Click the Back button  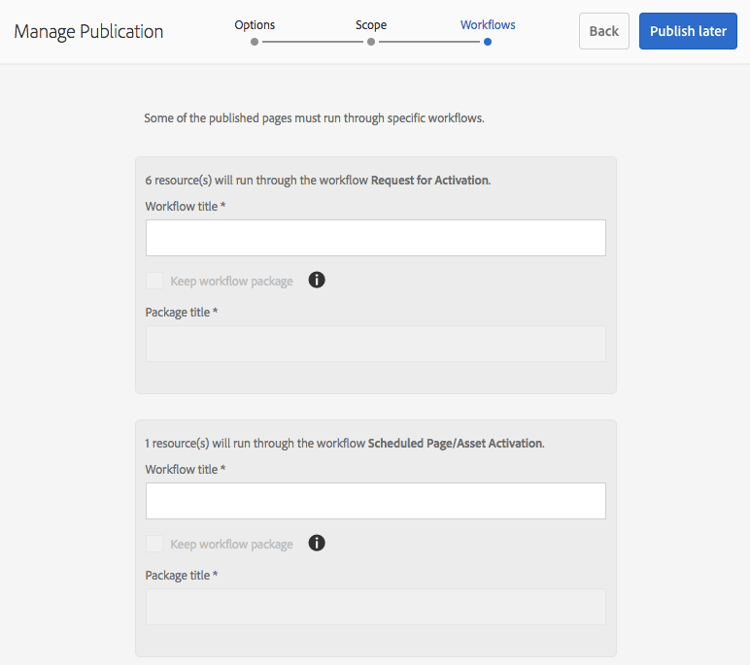click(604, 31)
